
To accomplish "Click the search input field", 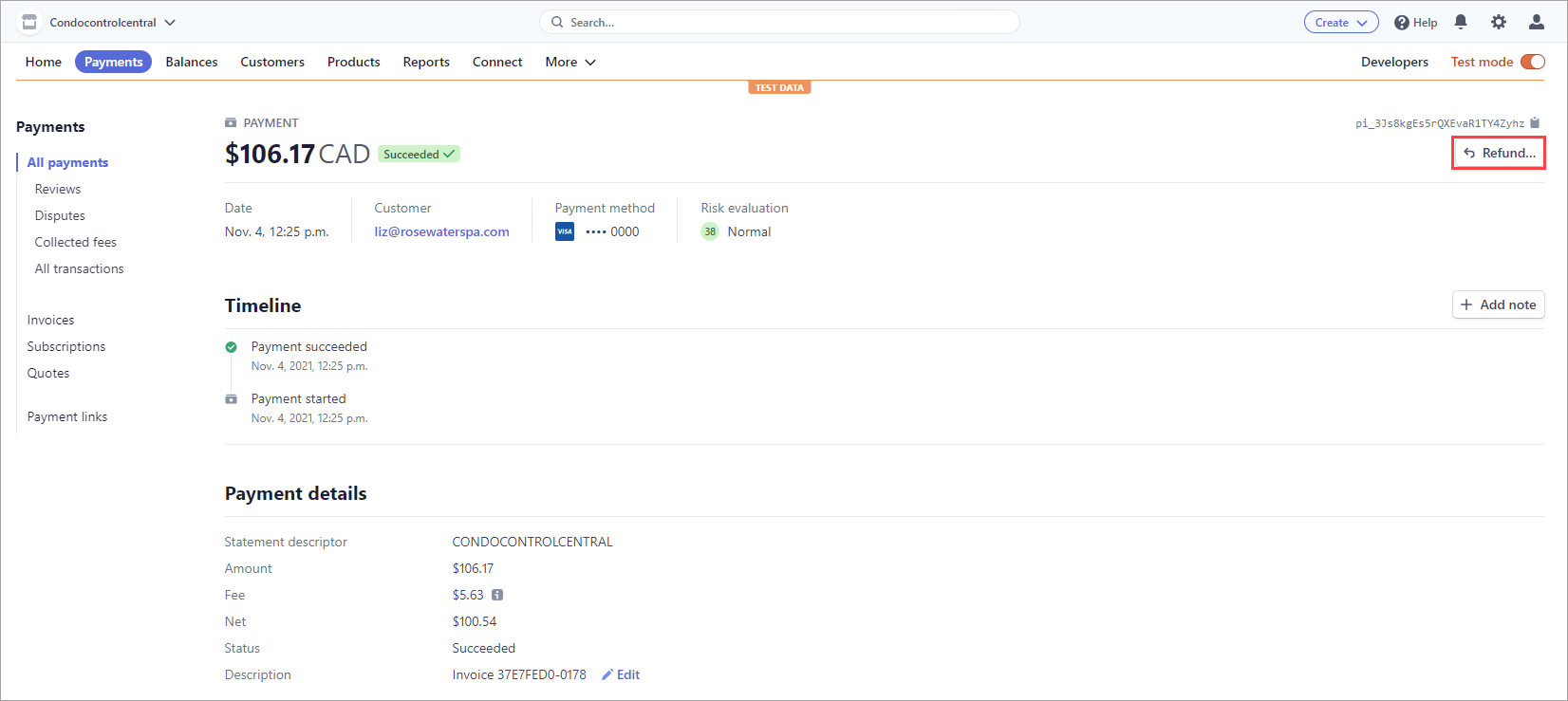I will 779,22.
